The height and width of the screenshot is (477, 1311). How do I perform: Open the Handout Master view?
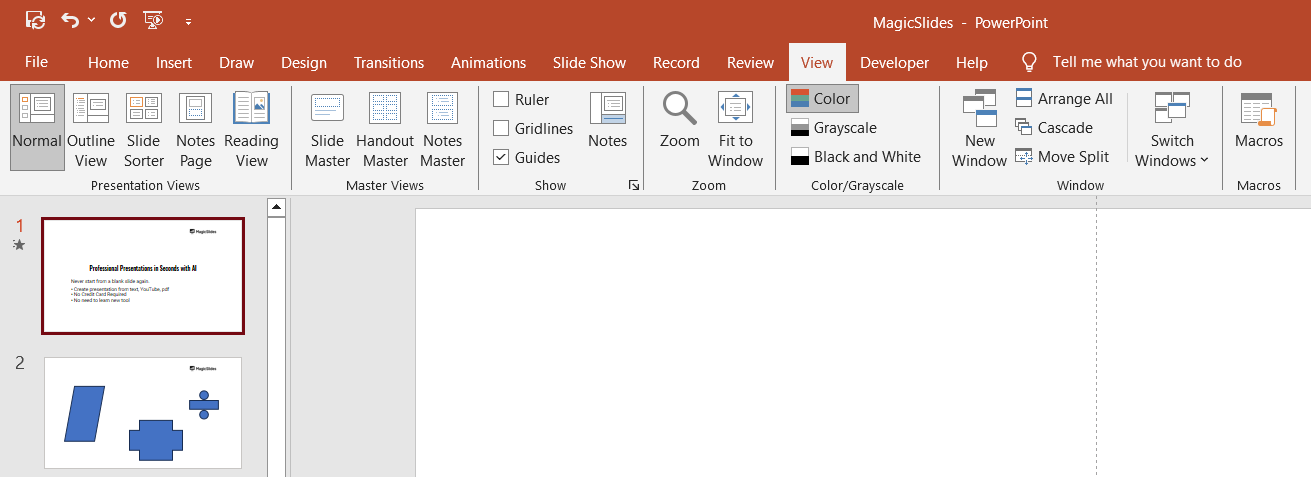click(x=385, y=130)
